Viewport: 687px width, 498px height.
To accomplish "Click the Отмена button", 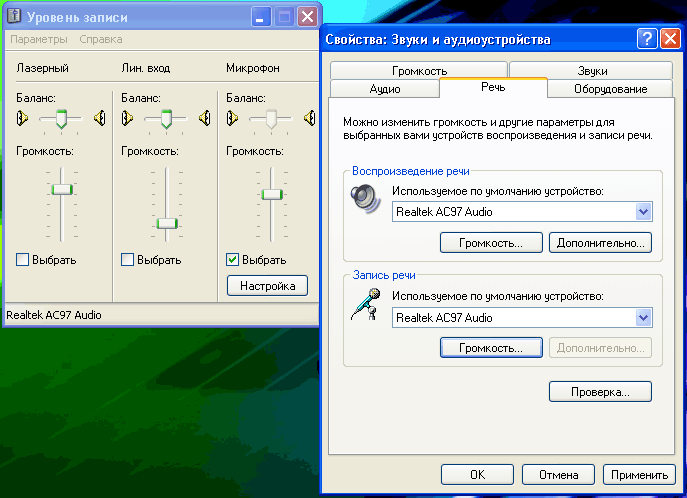I will [x=559, y=475].
